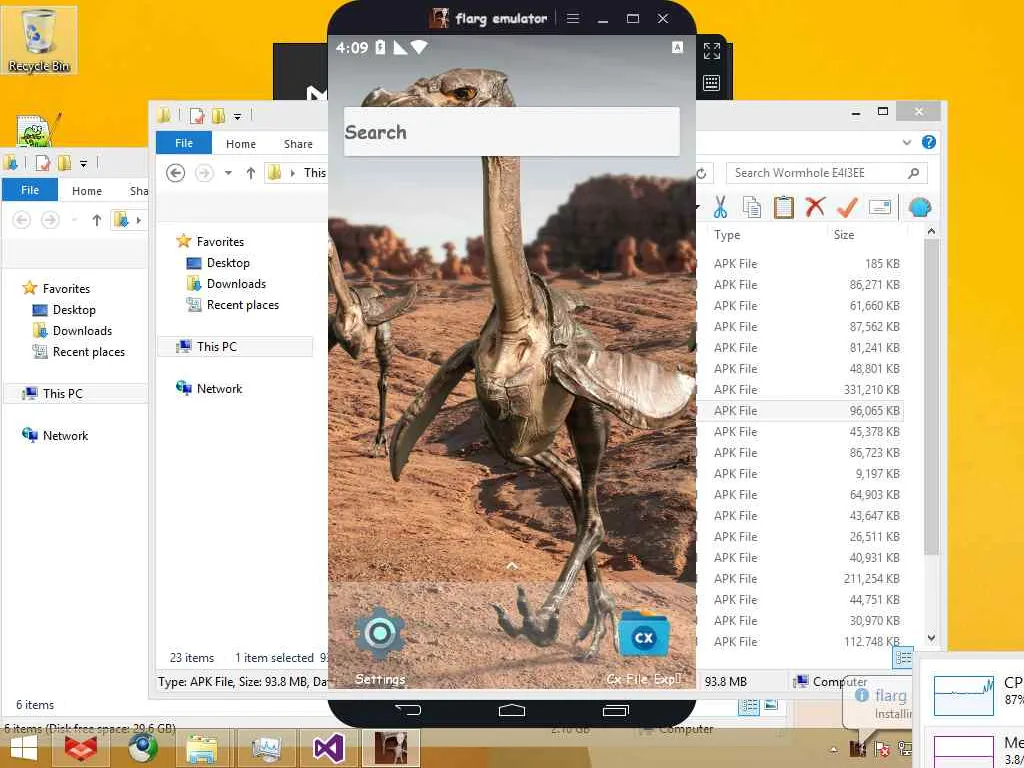Expand the ribbon using the chevron near help
Viewport: 1024px width, 768px height.
tap(906, 142)
